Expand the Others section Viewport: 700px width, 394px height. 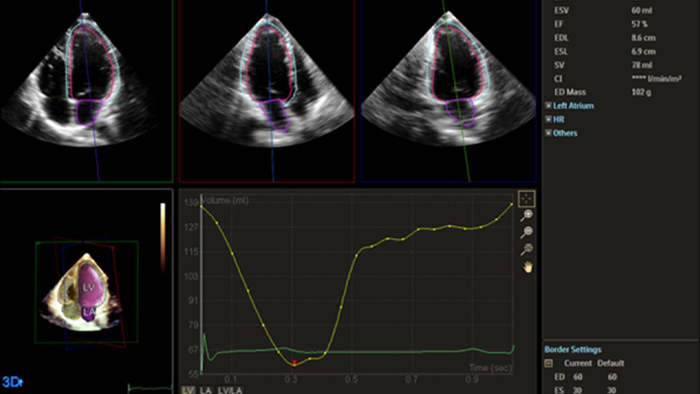point(548,133)
